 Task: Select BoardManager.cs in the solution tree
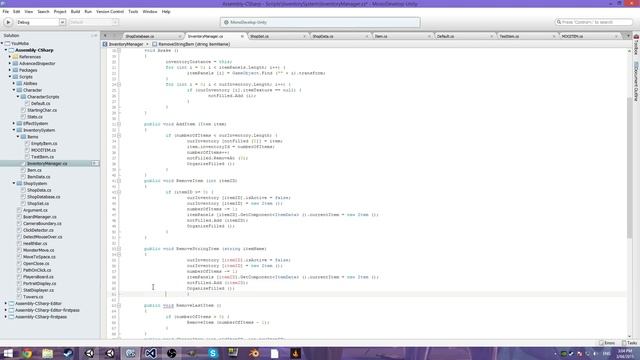[x=40, y=217]
